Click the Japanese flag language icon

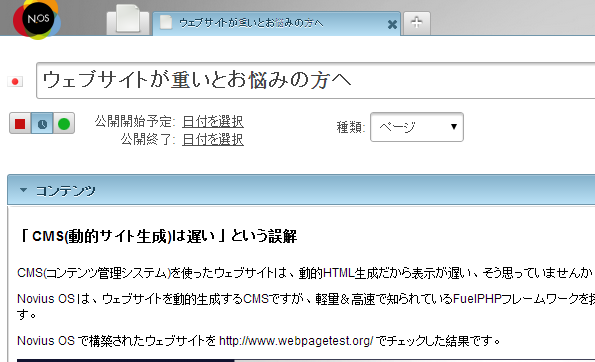pyautogui.click(x=15, y=81)
